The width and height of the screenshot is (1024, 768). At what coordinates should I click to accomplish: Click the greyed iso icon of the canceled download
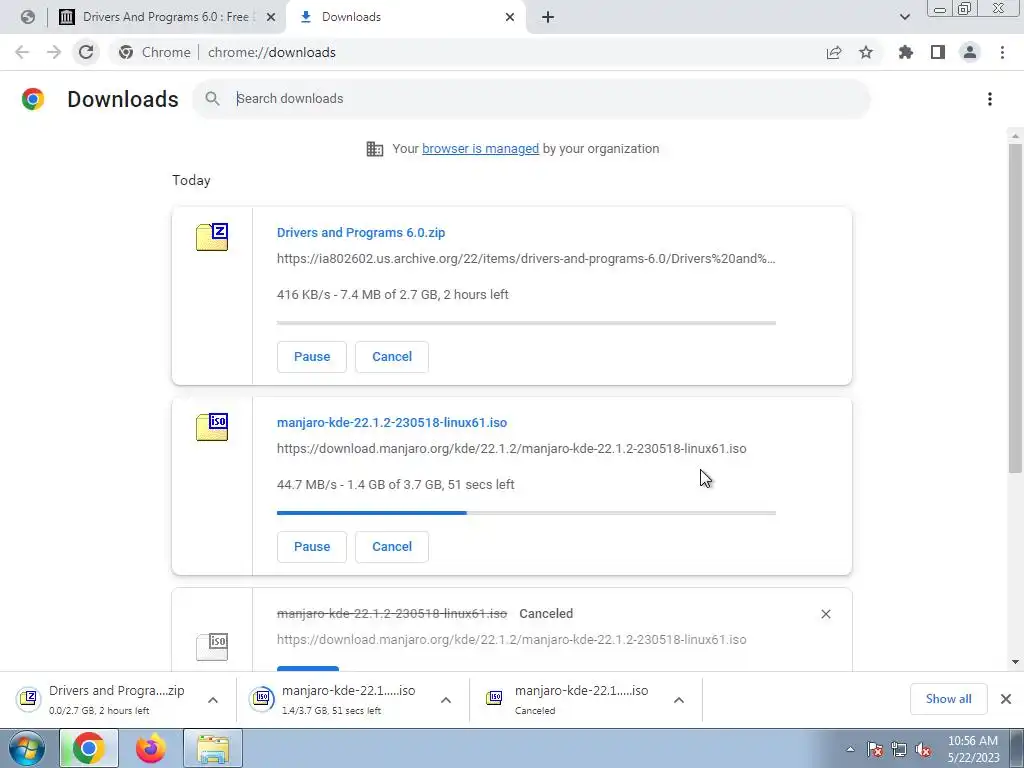click(212, 646)
